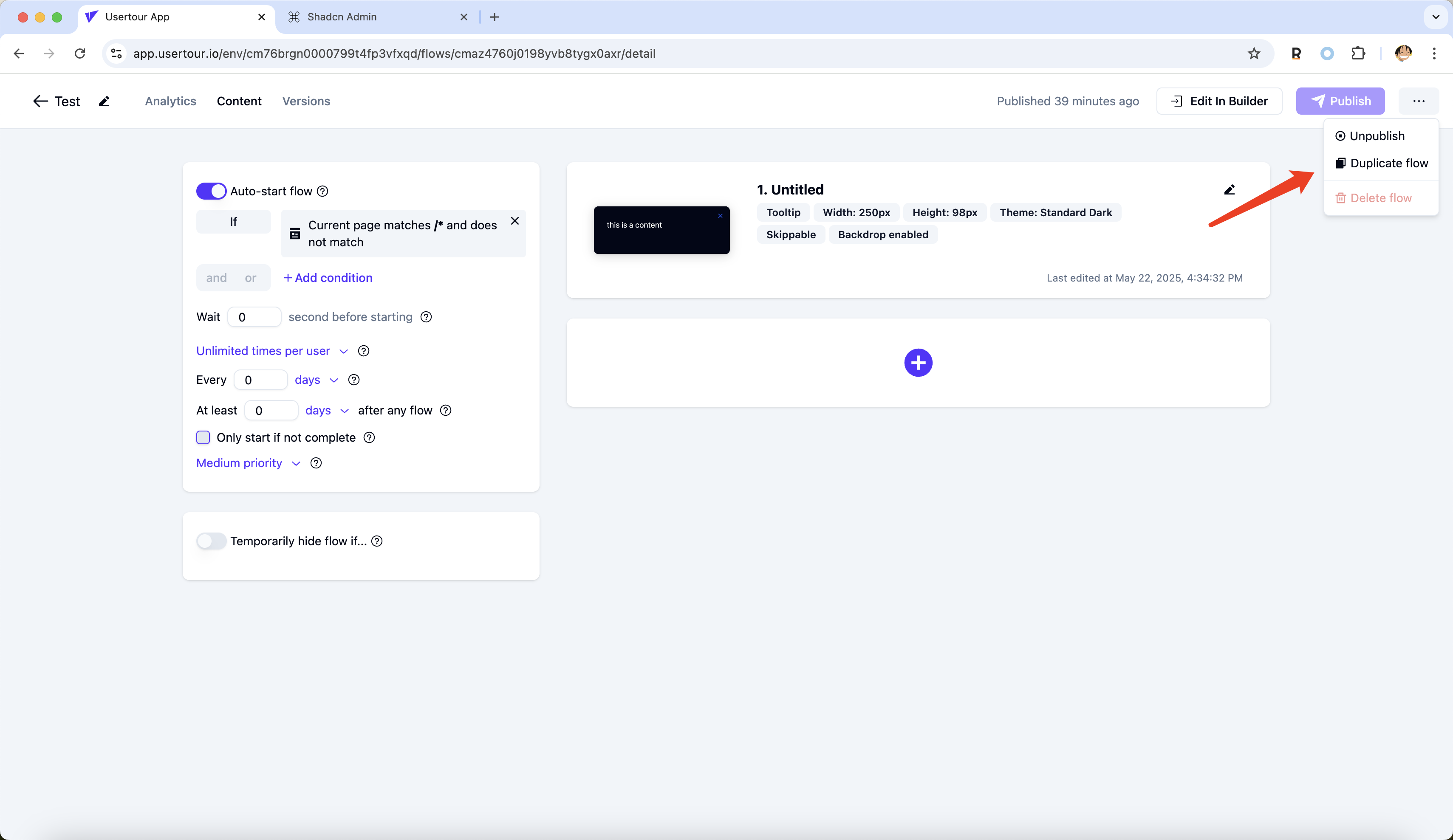Click the At least number input
1453x840 pixels.
point(271,411)
